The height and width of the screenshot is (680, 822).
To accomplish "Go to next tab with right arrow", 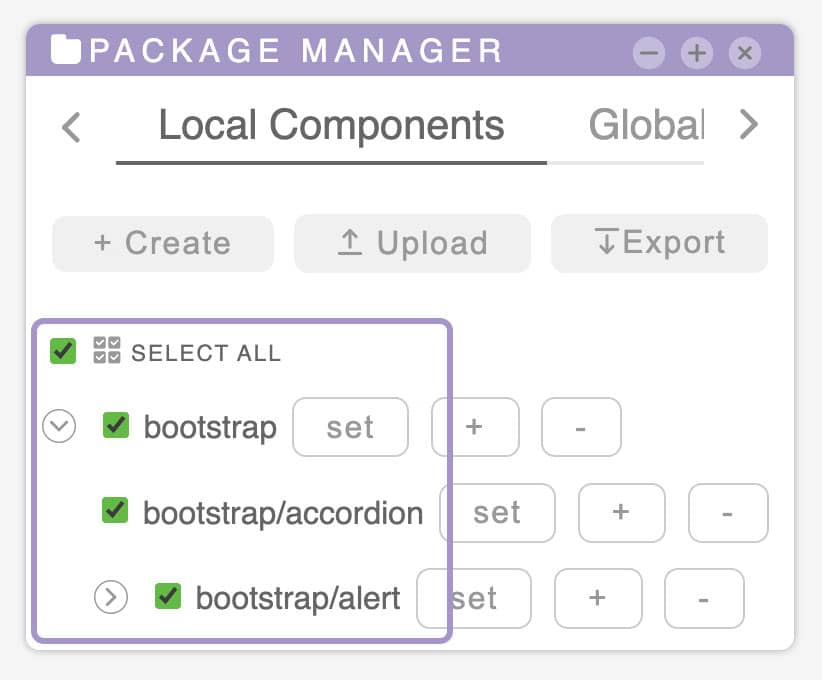I will [749, 125].
